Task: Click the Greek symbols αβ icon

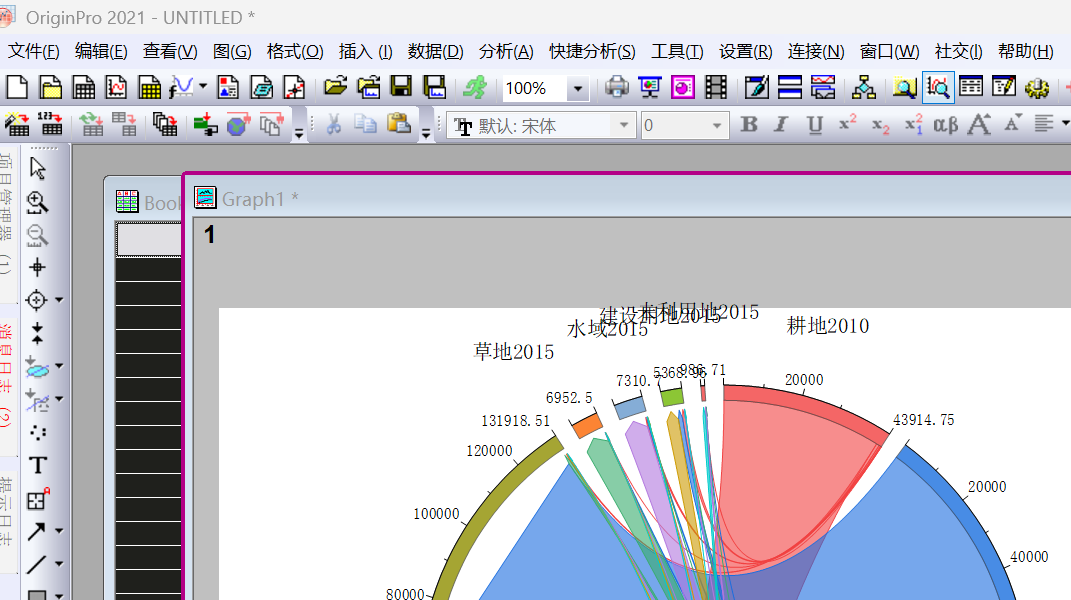Action: [945, 124]
